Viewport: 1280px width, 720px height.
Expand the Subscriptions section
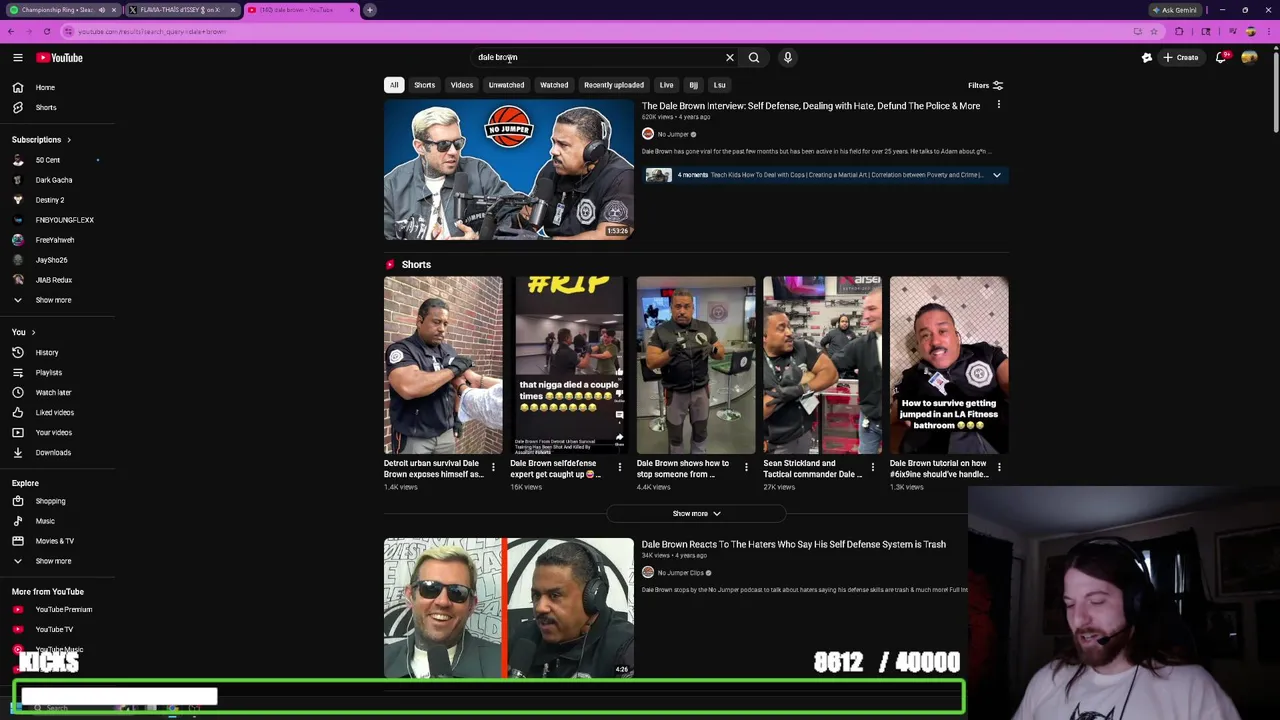point(41,140)
